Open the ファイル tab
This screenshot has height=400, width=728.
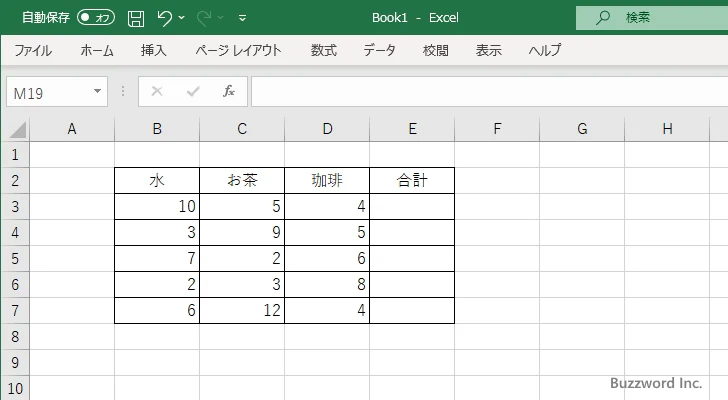(33, 50)
